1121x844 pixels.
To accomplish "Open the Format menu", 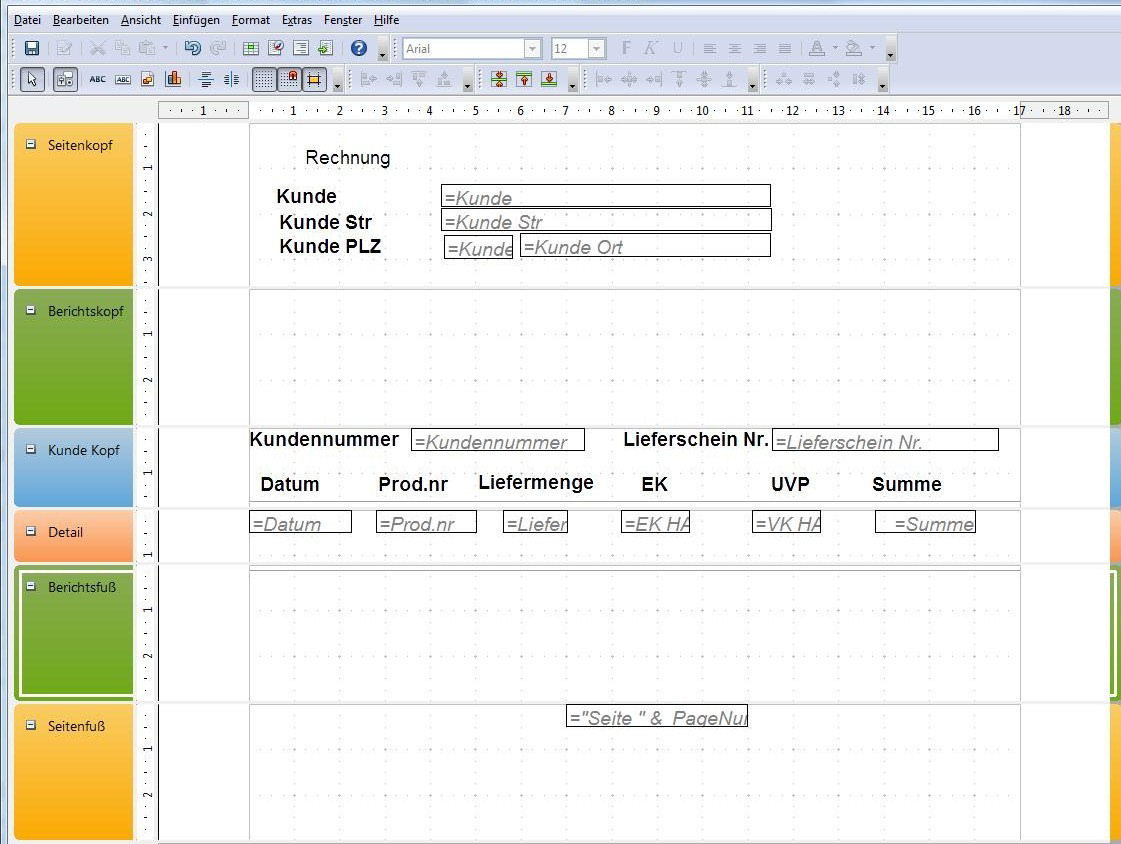I will (x=251, y=19).
